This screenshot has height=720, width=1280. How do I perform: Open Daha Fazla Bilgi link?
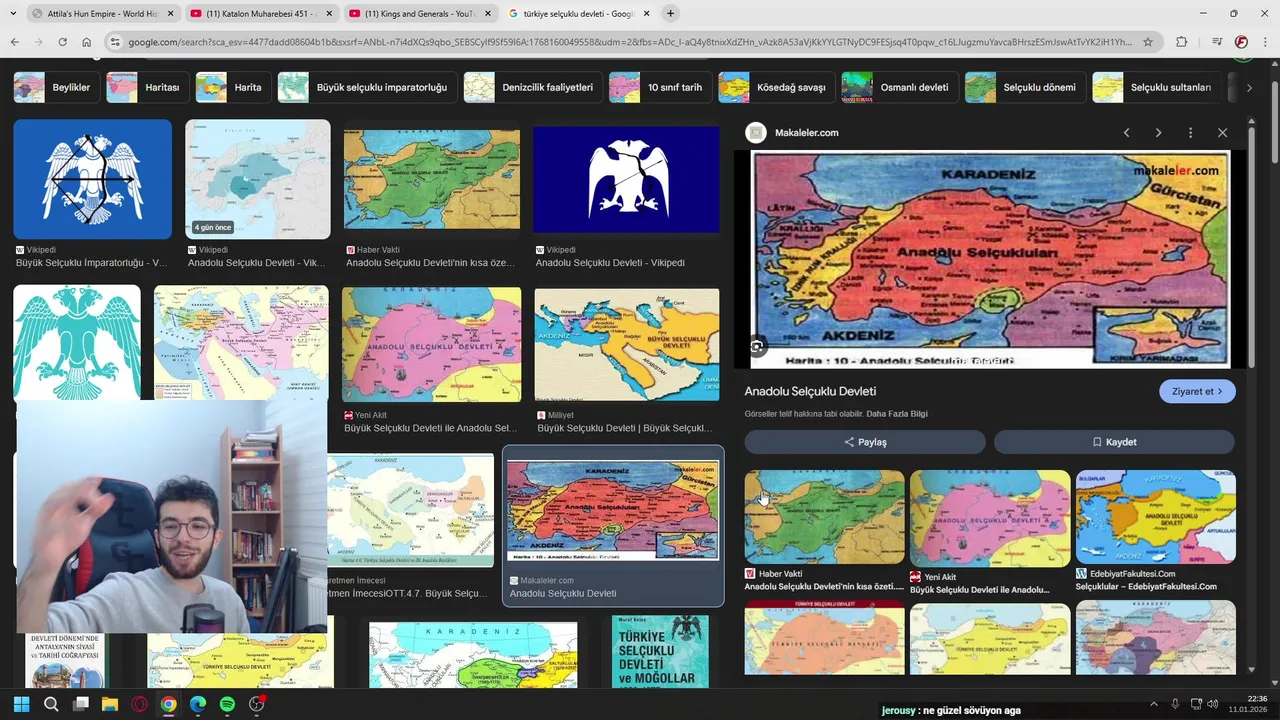click(x=897, y=414)
